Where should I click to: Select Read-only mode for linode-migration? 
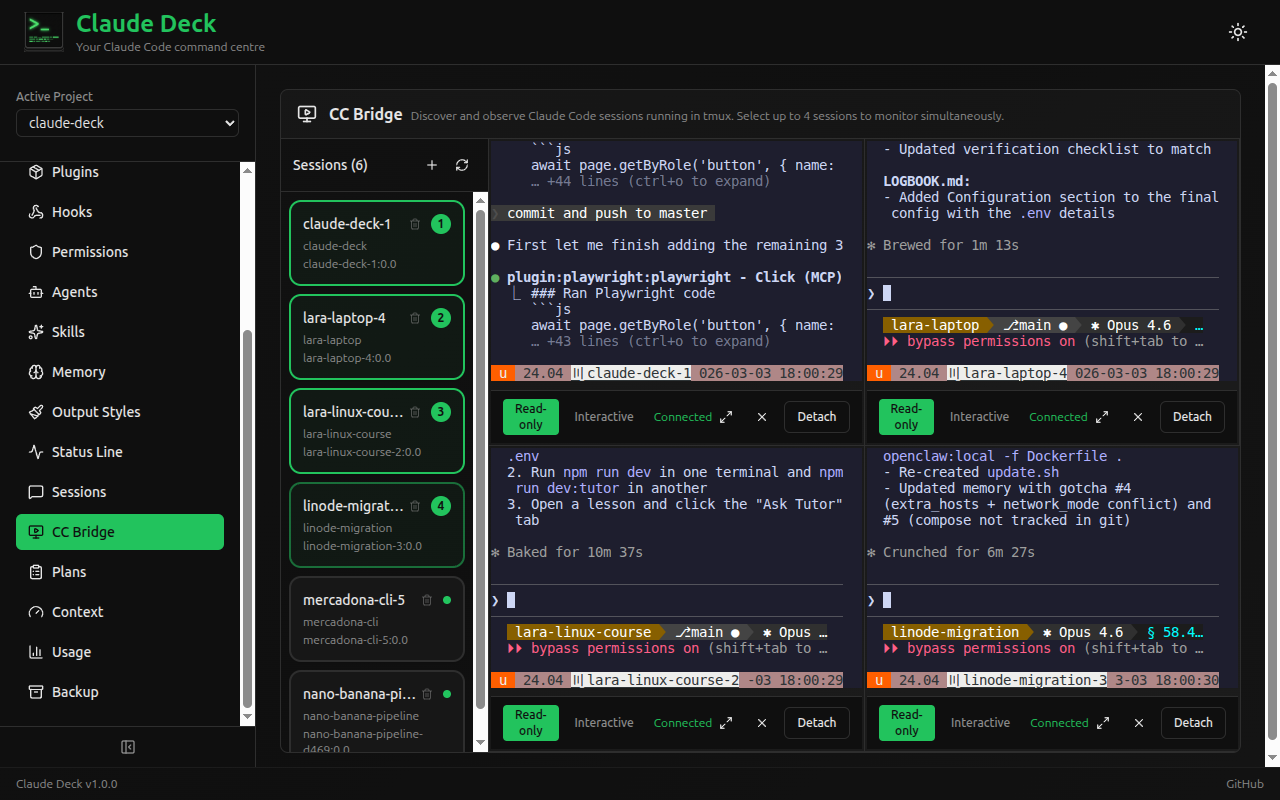(906, 722)
